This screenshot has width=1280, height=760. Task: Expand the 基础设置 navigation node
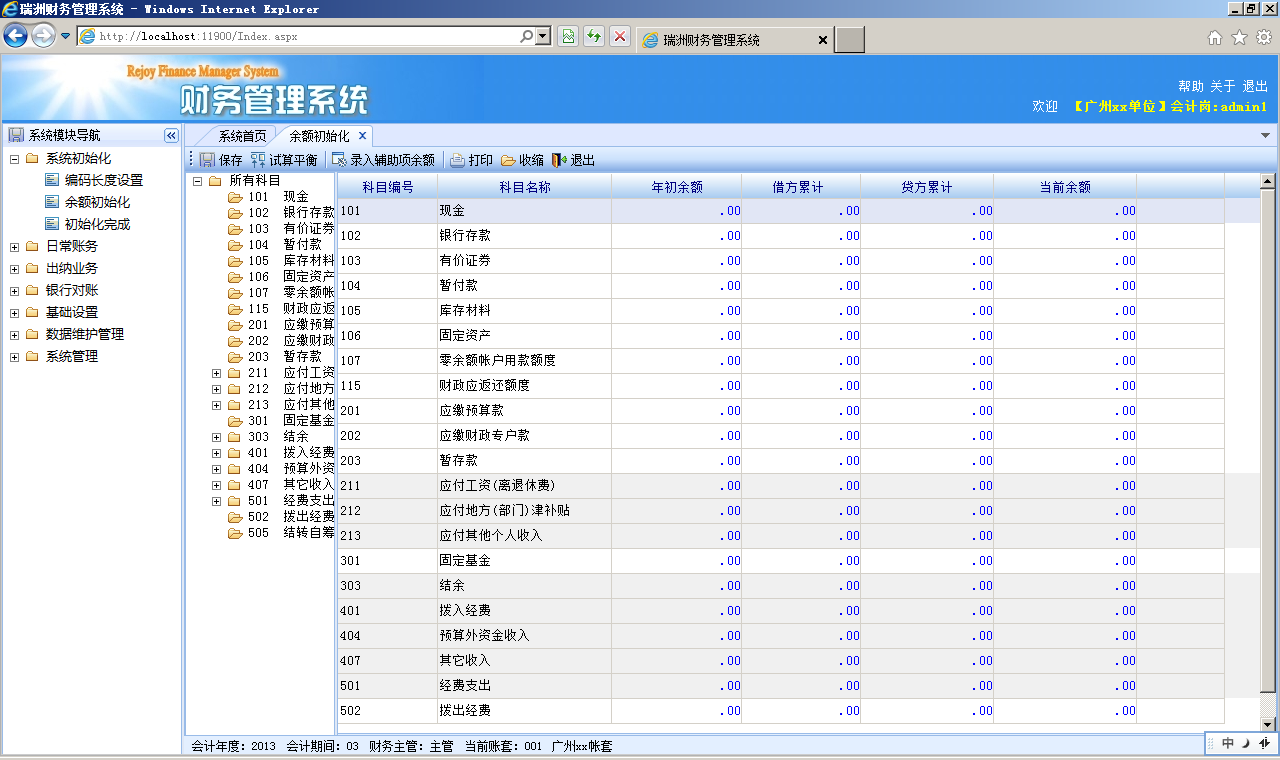pyautogui.click(x=14, y=312)
